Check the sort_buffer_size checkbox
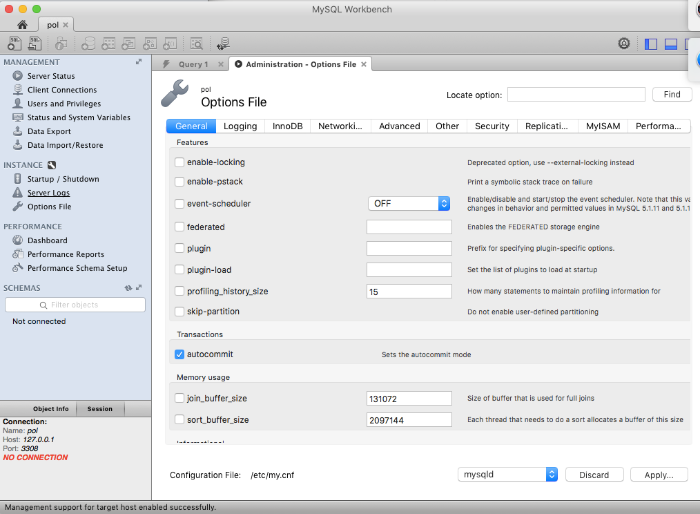 179,419
